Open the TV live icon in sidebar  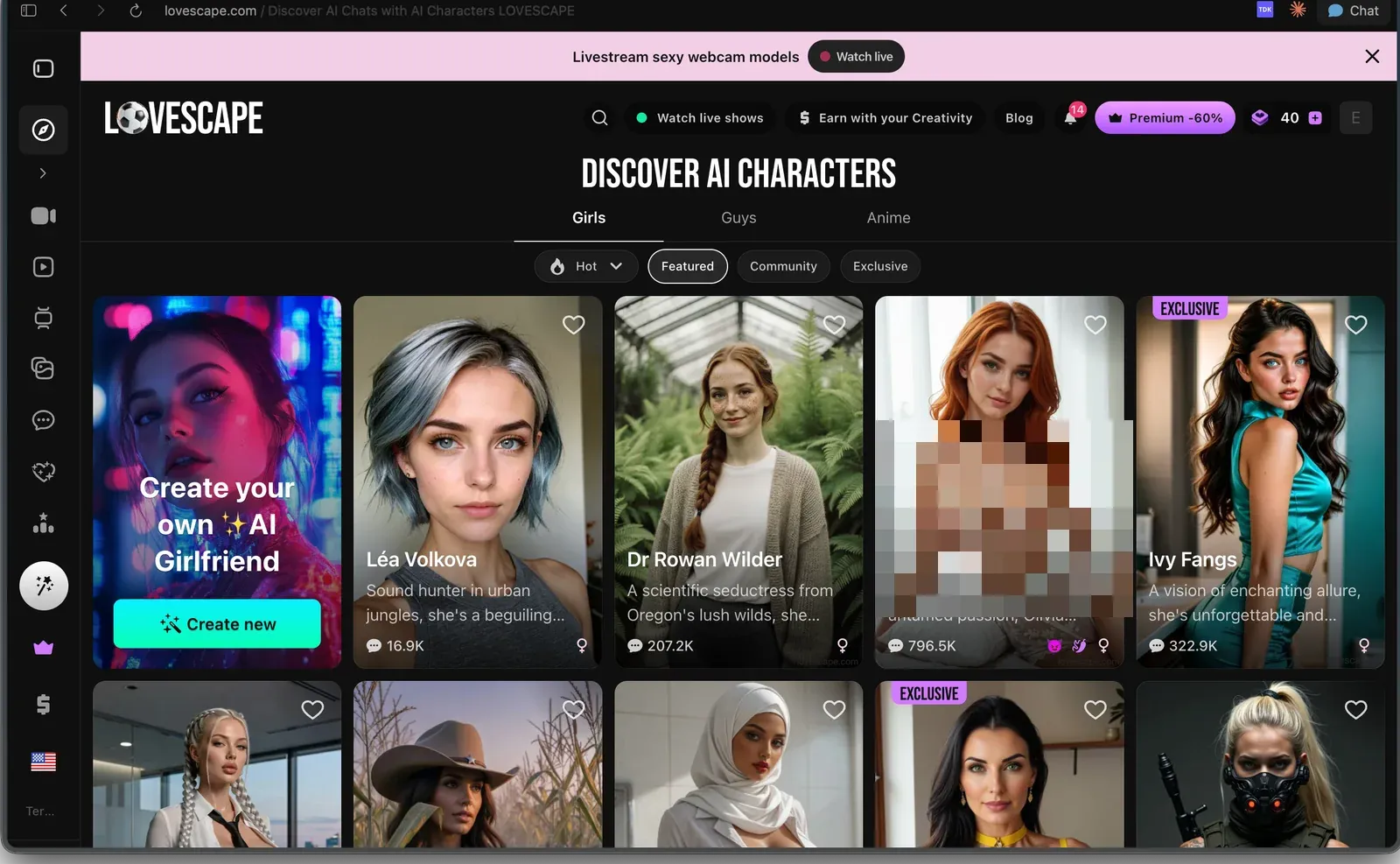(43, 318)
